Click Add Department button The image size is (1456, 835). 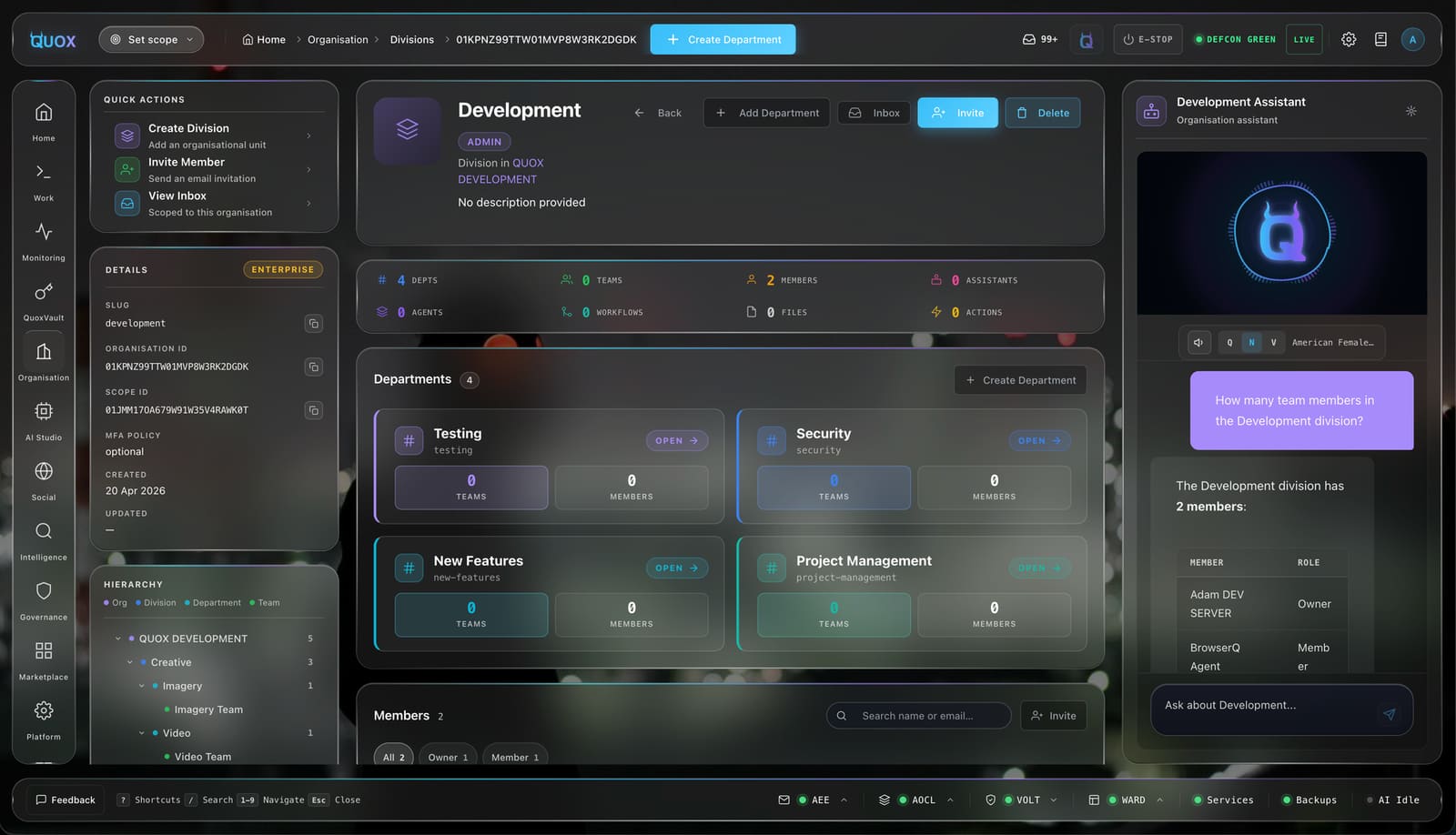[766, 113]
